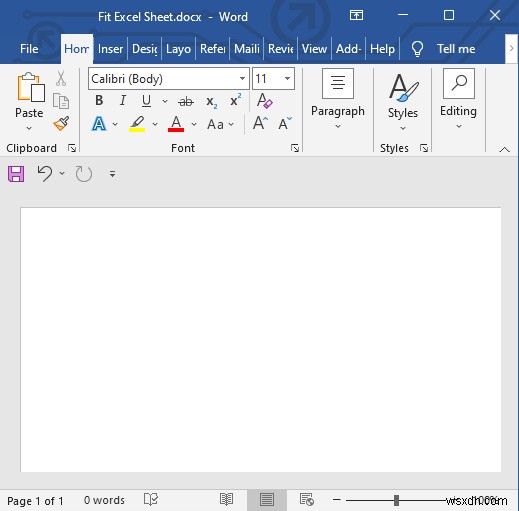This screenshot has height=511, width=519.
Task: Switch to the Mailings tab
Action: click(247, 49)
